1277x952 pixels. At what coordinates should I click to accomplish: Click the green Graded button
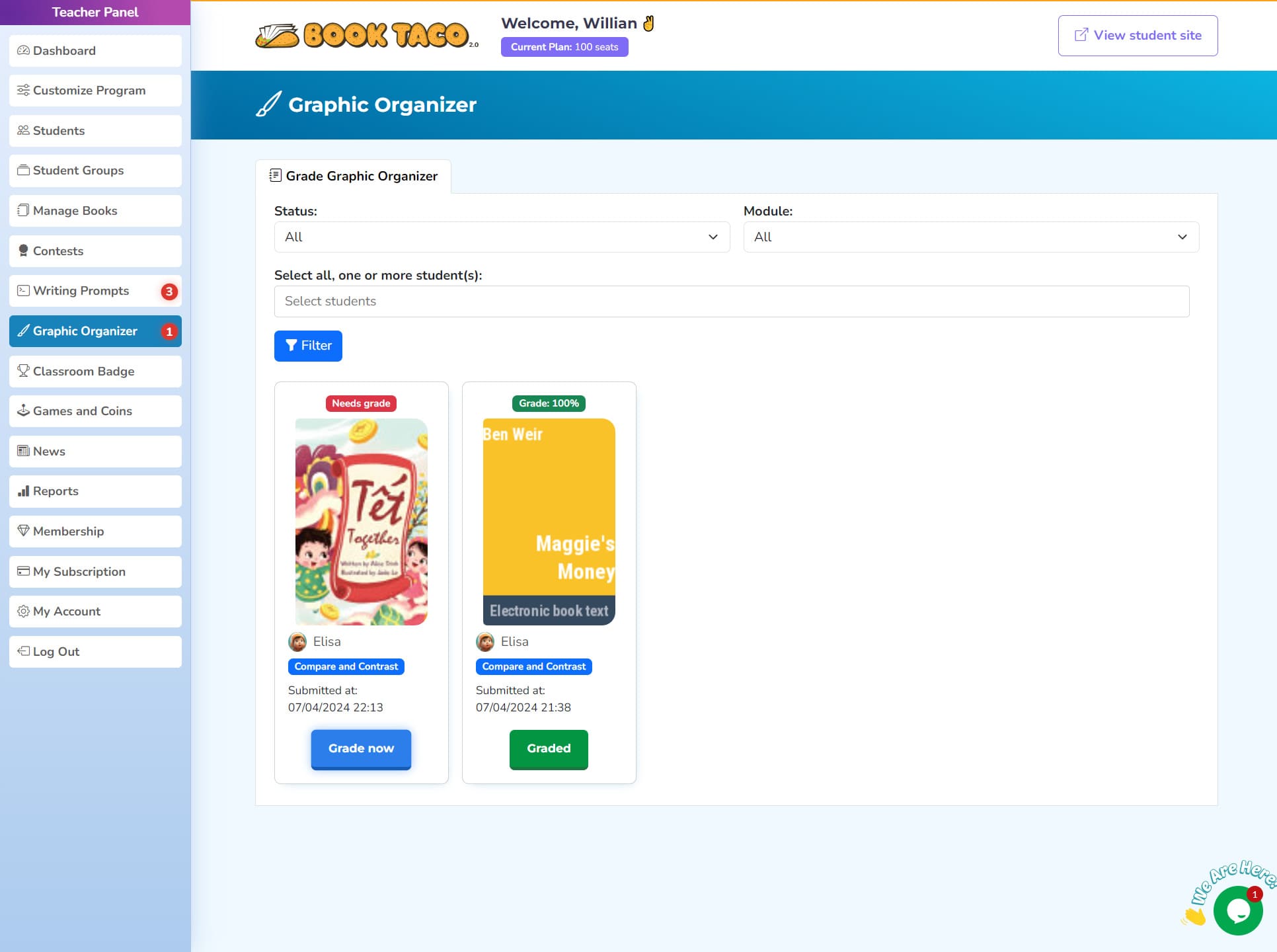coord(548,748)
